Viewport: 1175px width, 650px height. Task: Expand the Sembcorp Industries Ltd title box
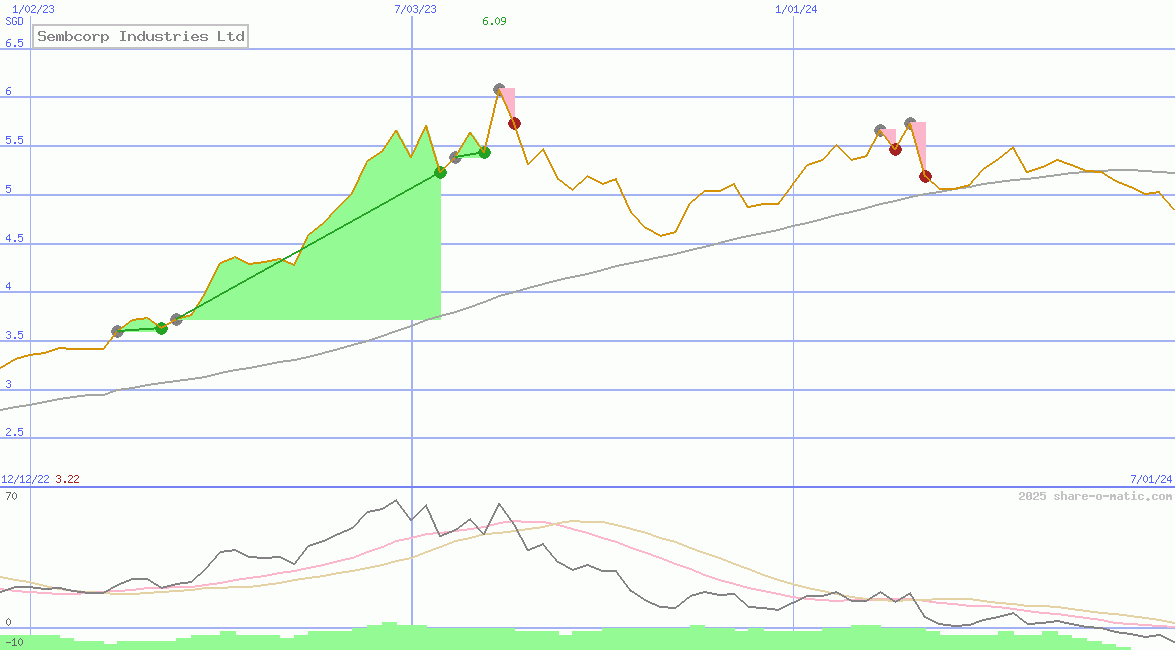(x=140, y=36)
